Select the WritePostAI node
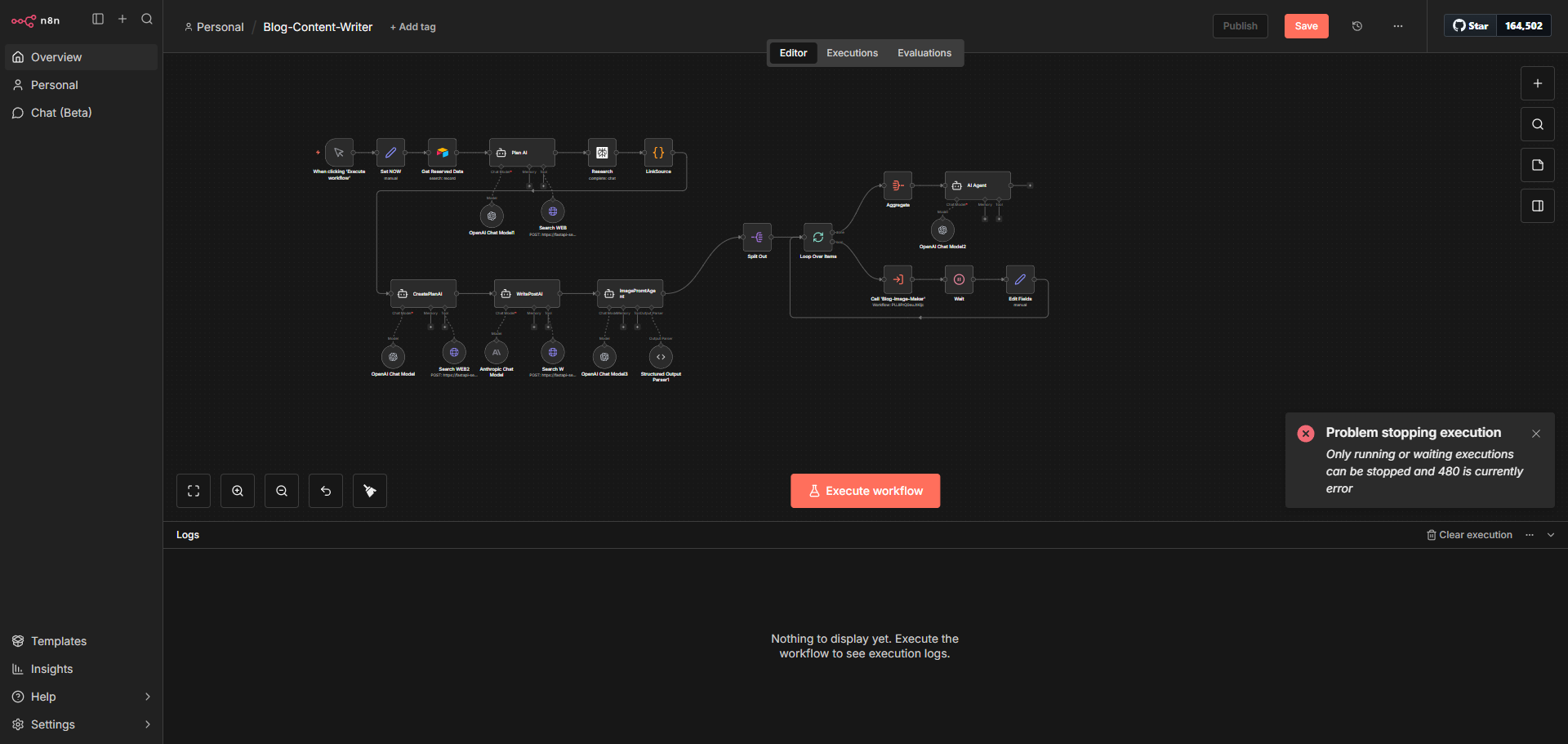 [x=527, y=294]
